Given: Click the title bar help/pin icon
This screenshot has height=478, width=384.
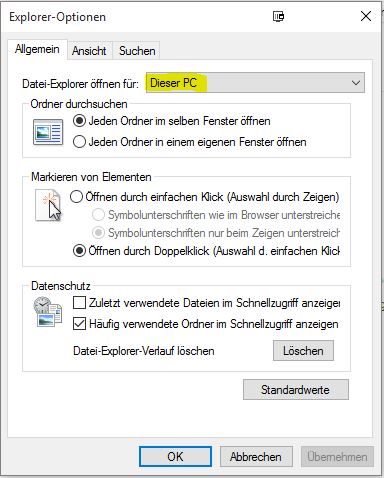Looking at the screenshot, I should 278,16.
